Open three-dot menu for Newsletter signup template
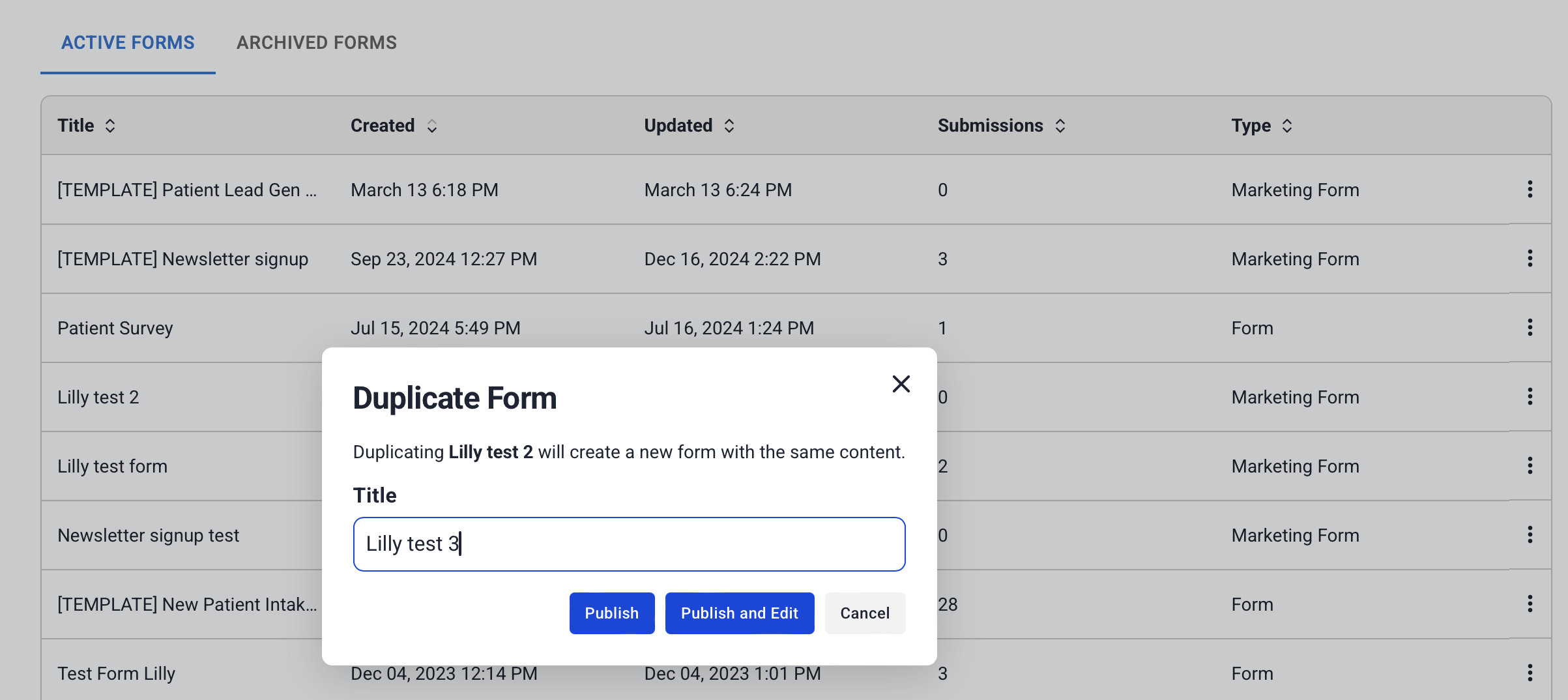The image size is (1568, 700). pos(1530,259)
